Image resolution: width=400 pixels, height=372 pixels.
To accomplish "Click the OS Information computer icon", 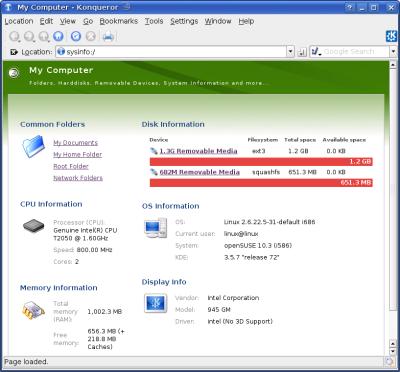I will [x=156, y=228].
